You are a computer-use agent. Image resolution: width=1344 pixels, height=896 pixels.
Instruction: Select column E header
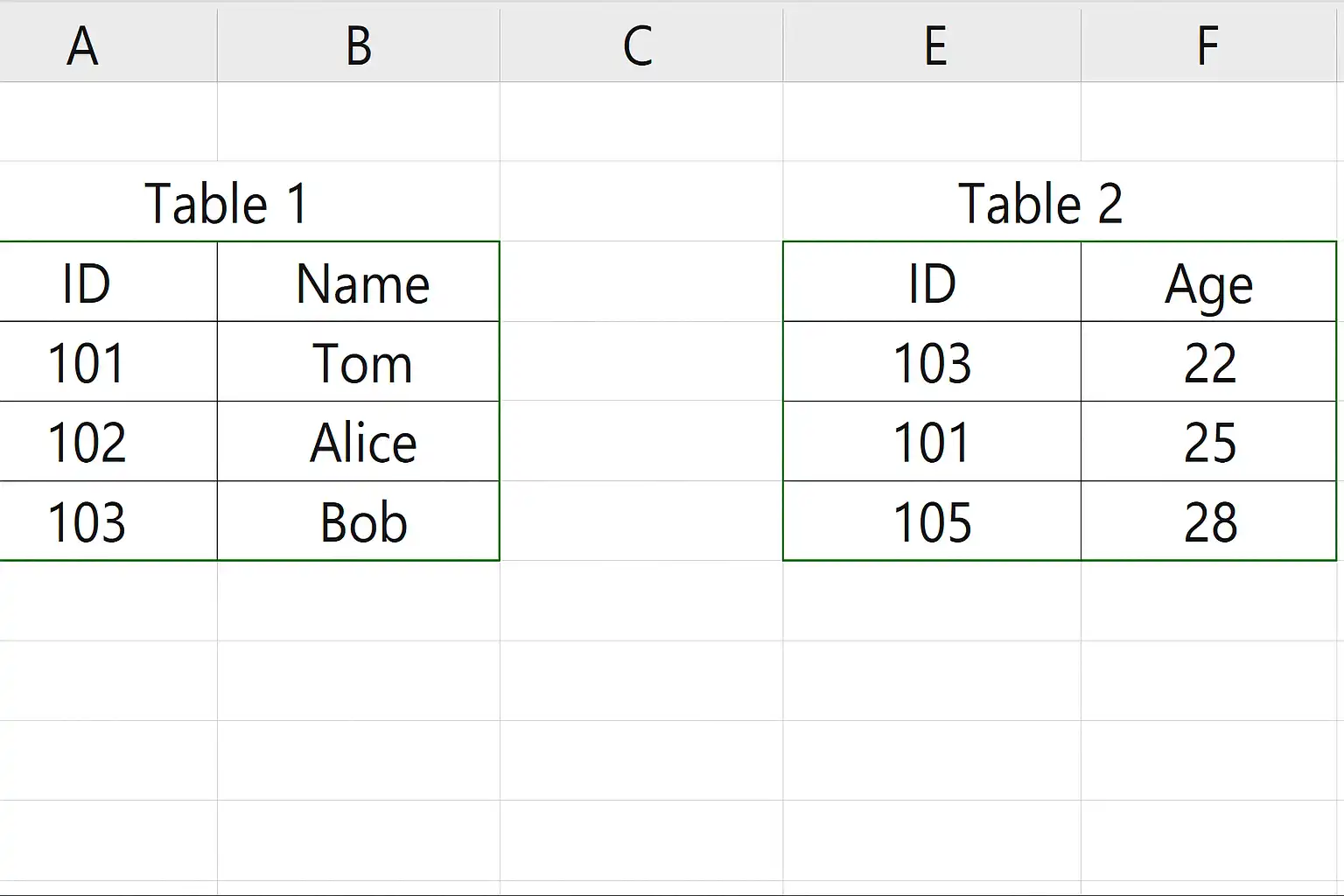coord(933,45)
